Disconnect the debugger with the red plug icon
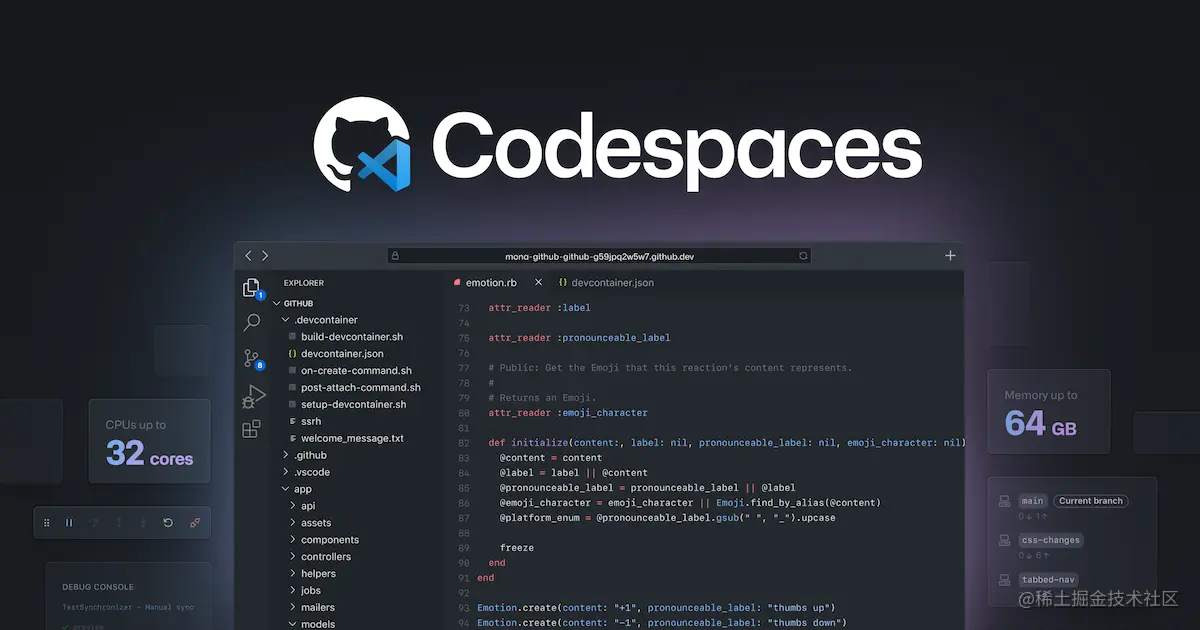Image resolution: width=1200 pixels, height=630 pixels. click(195, 522)
